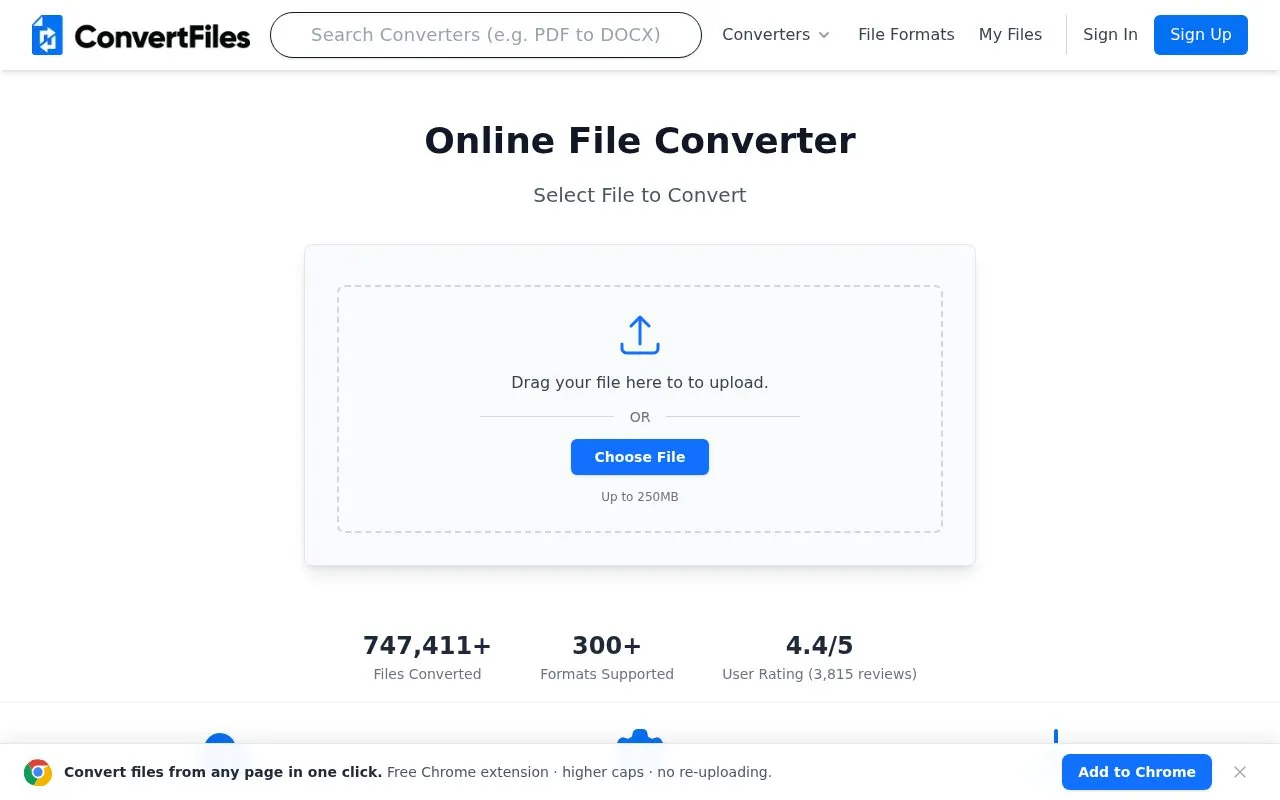Expand the Converters dropdown menu
The image size is (1280, 800).
coord(776,35)
